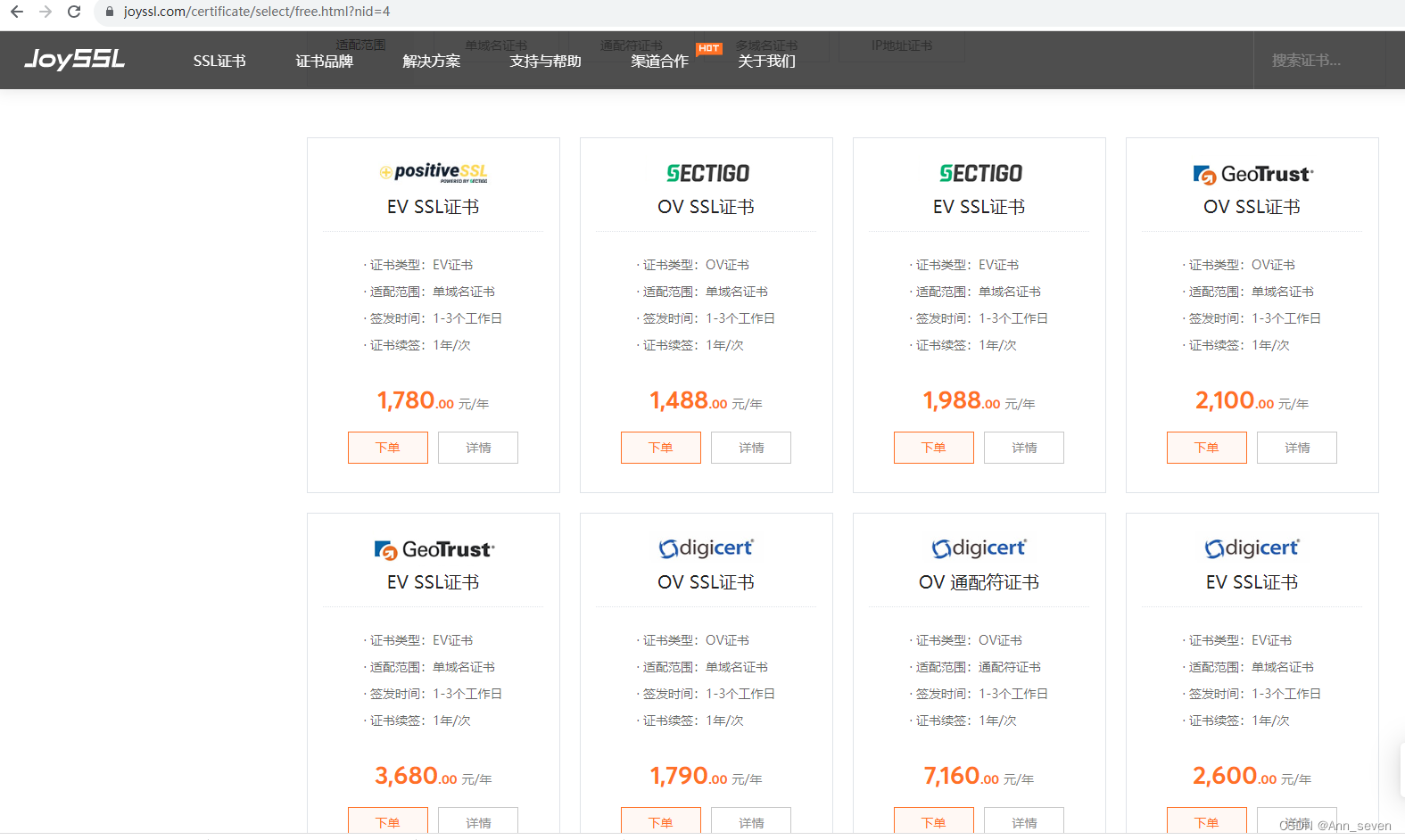
Task: Order the Sectigo OV certificate priced 1,488
Action: (x=661, y=448)
